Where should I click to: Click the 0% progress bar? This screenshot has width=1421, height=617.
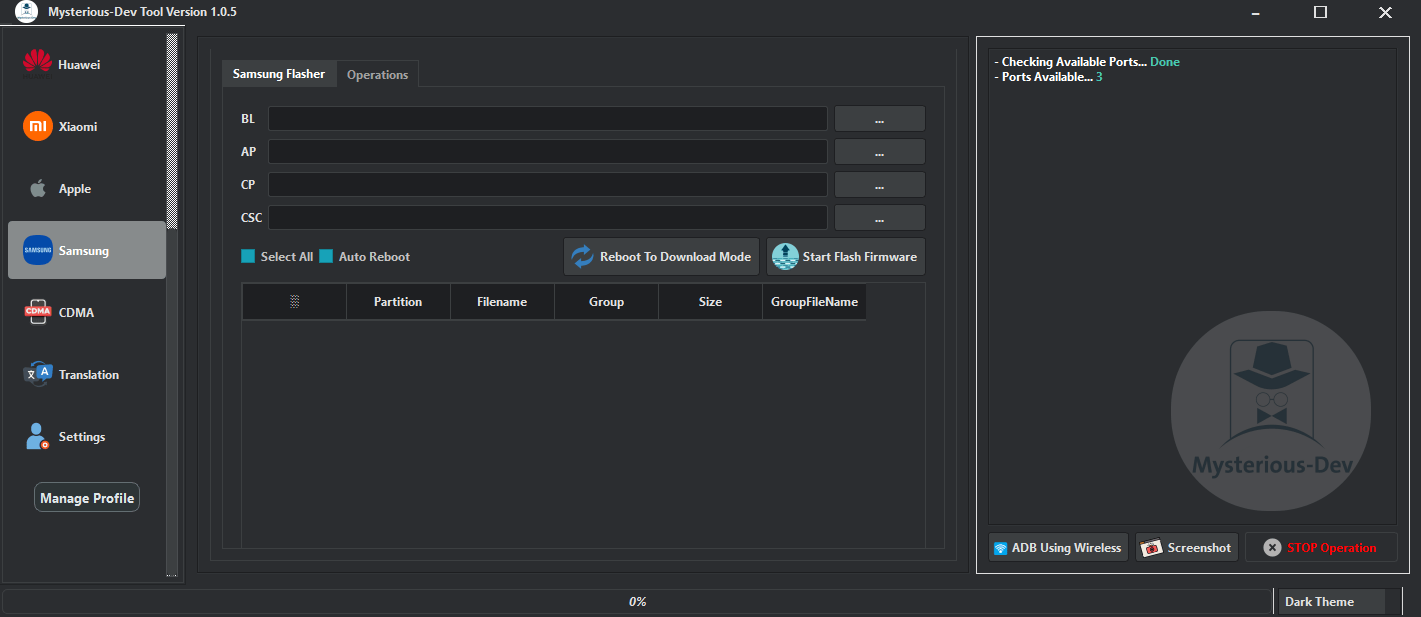[639, 601]
